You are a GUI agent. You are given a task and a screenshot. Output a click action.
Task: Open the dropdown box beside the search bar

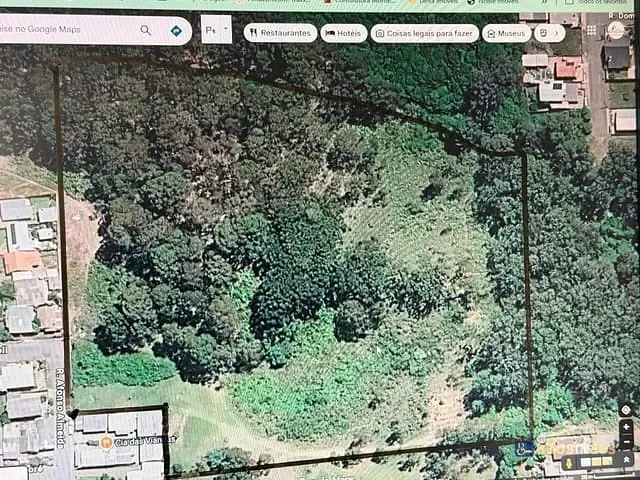(216, 29)
